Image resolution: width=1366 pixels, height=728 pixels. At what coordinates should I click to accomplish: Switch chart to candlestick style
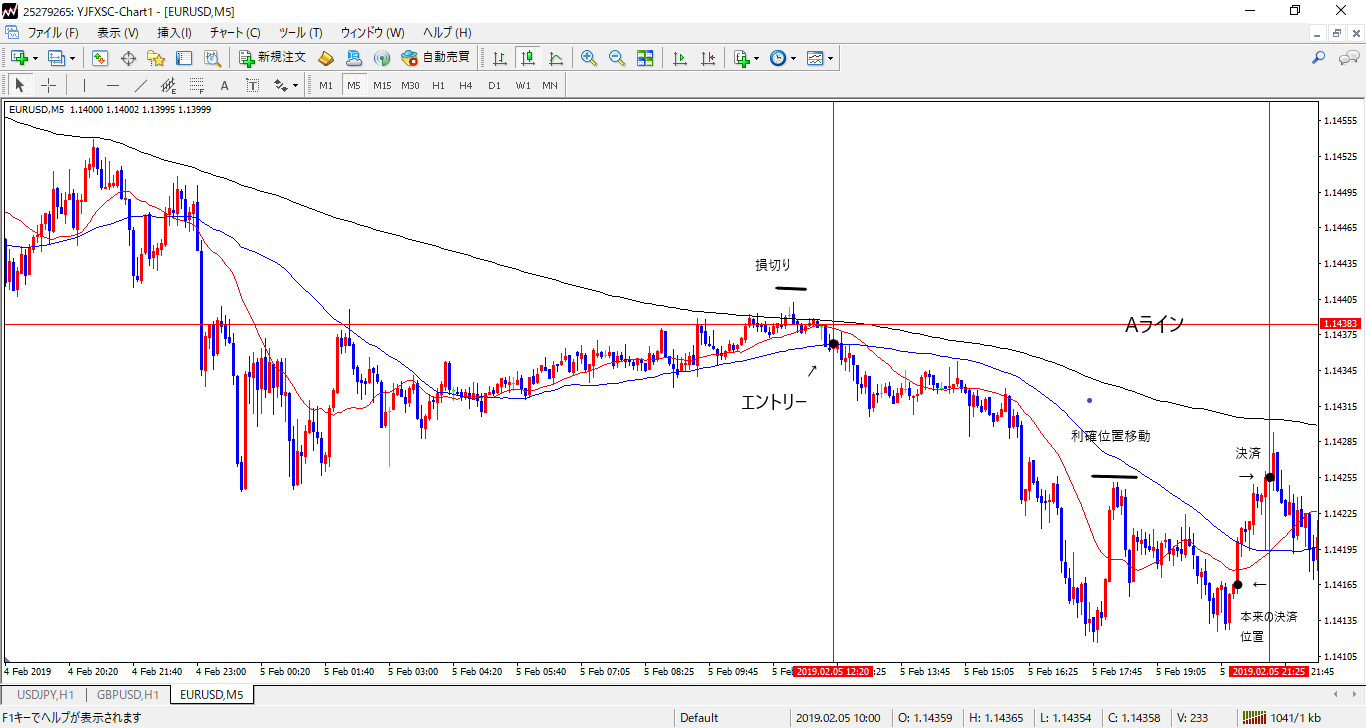point(527,58)
